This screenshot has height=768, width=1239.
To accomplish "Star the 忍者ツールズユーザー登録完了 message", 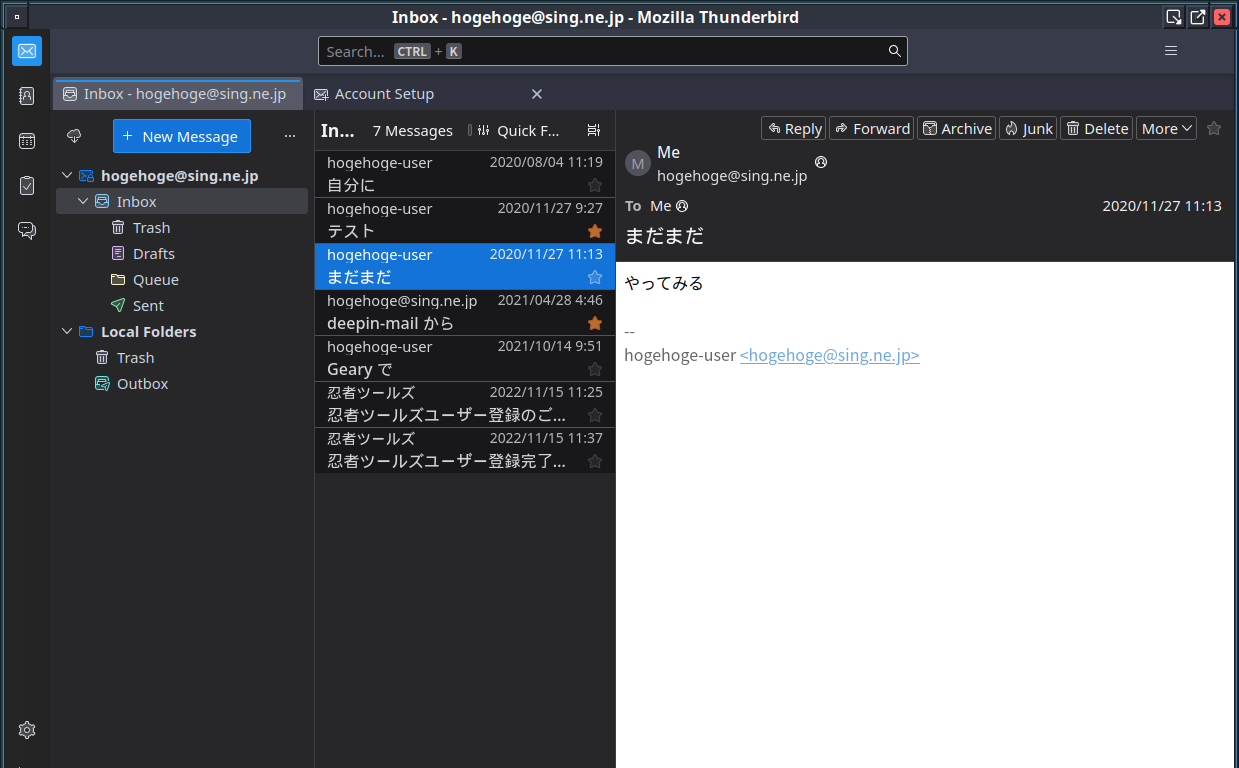I will coord(595,461).
